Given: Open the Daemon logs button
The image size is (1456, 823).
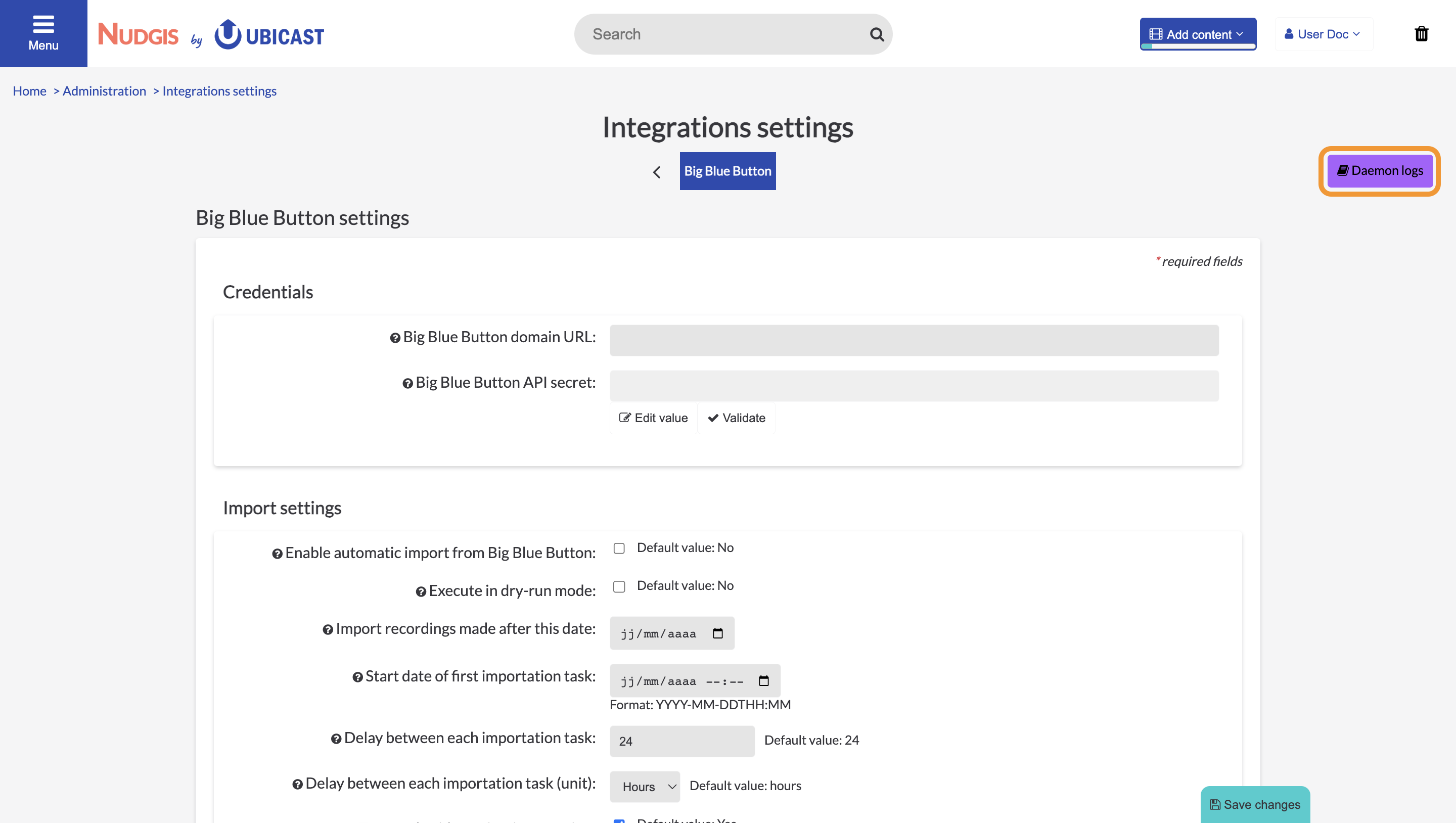Looking at the screenshot, I should click(1379, 171).
